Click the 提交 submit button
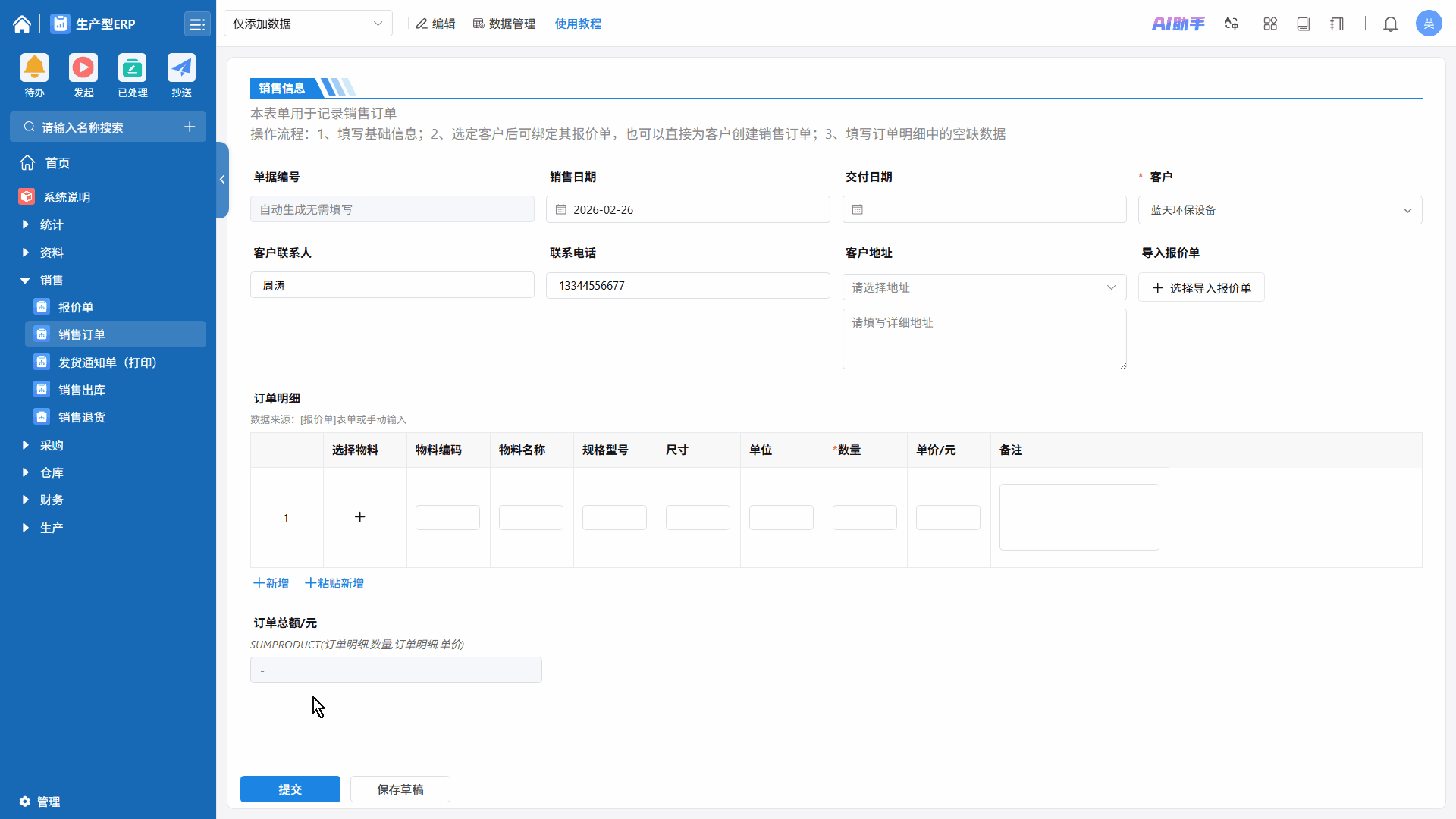Image resolution: width=1456 pixels, height=819 pixels. (290, 789)
